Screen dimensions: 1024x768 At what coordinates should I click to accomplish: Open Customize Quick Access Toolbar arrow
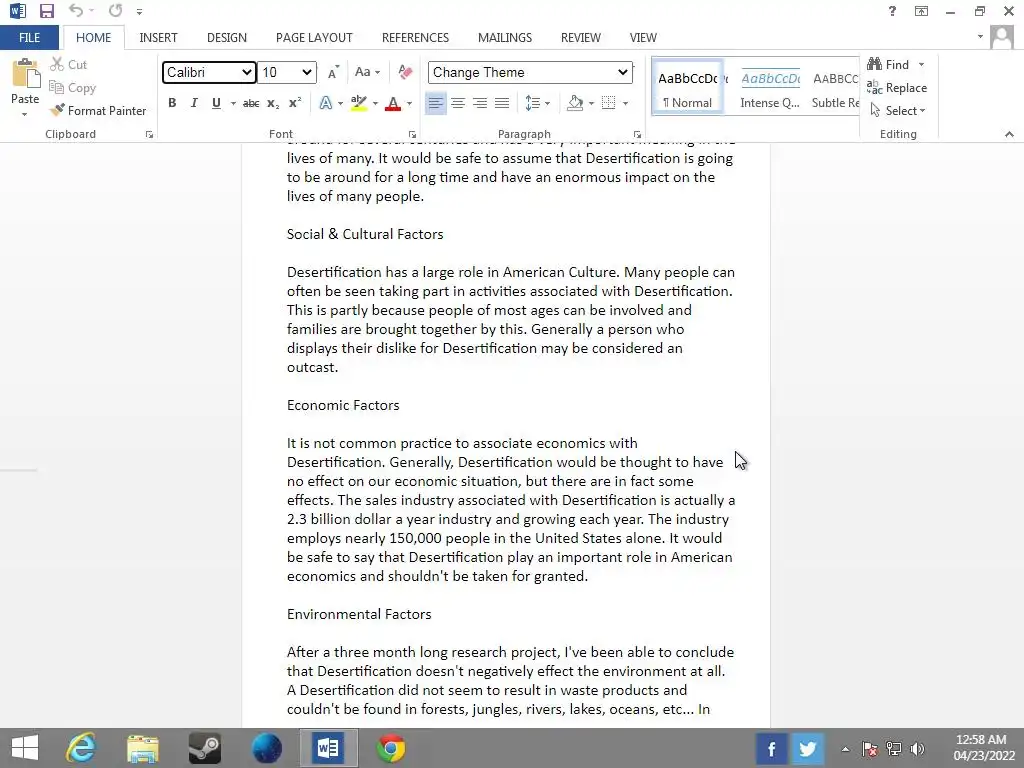[139, 12]
